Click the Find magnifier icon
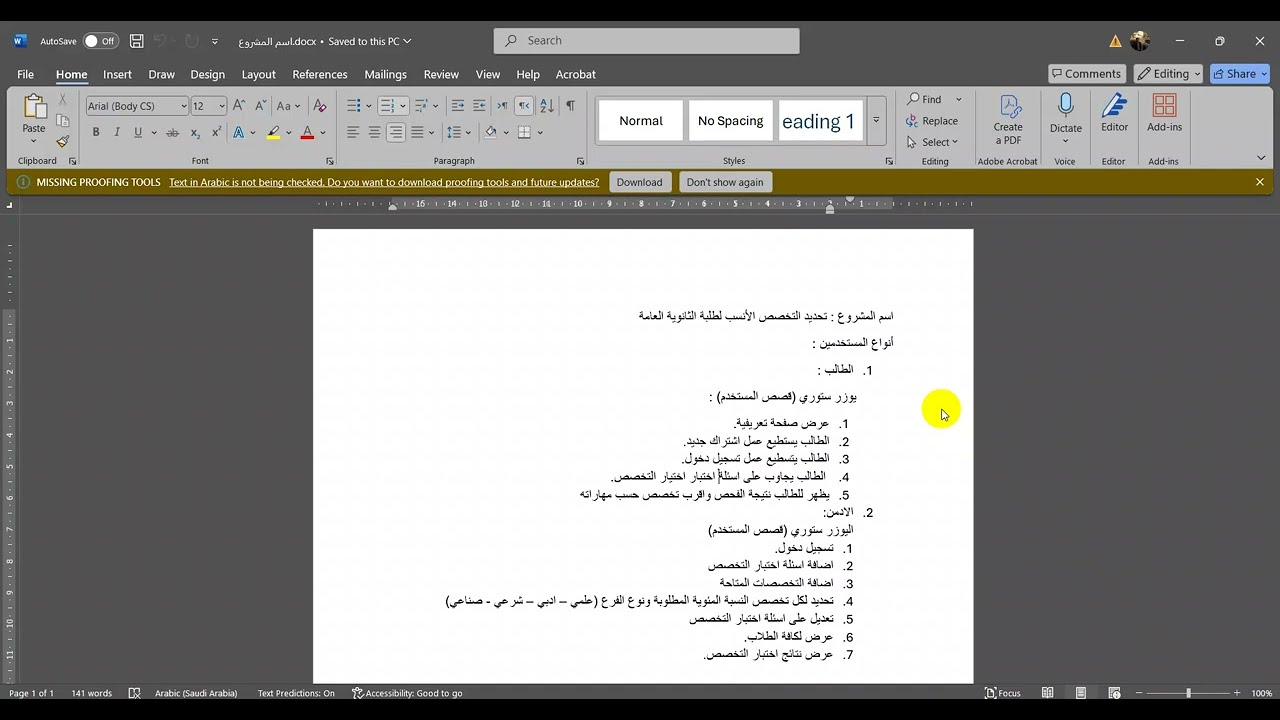The width and height of the screenshot is (1280, 720). click(x=913, y=99)
